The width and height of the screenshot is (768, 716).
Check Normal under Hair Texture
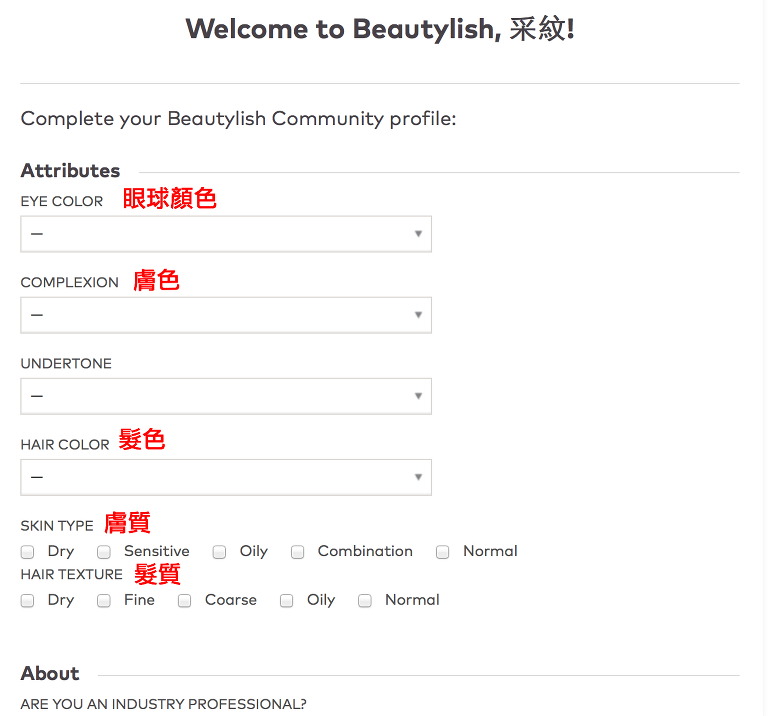tap(365, 601)
